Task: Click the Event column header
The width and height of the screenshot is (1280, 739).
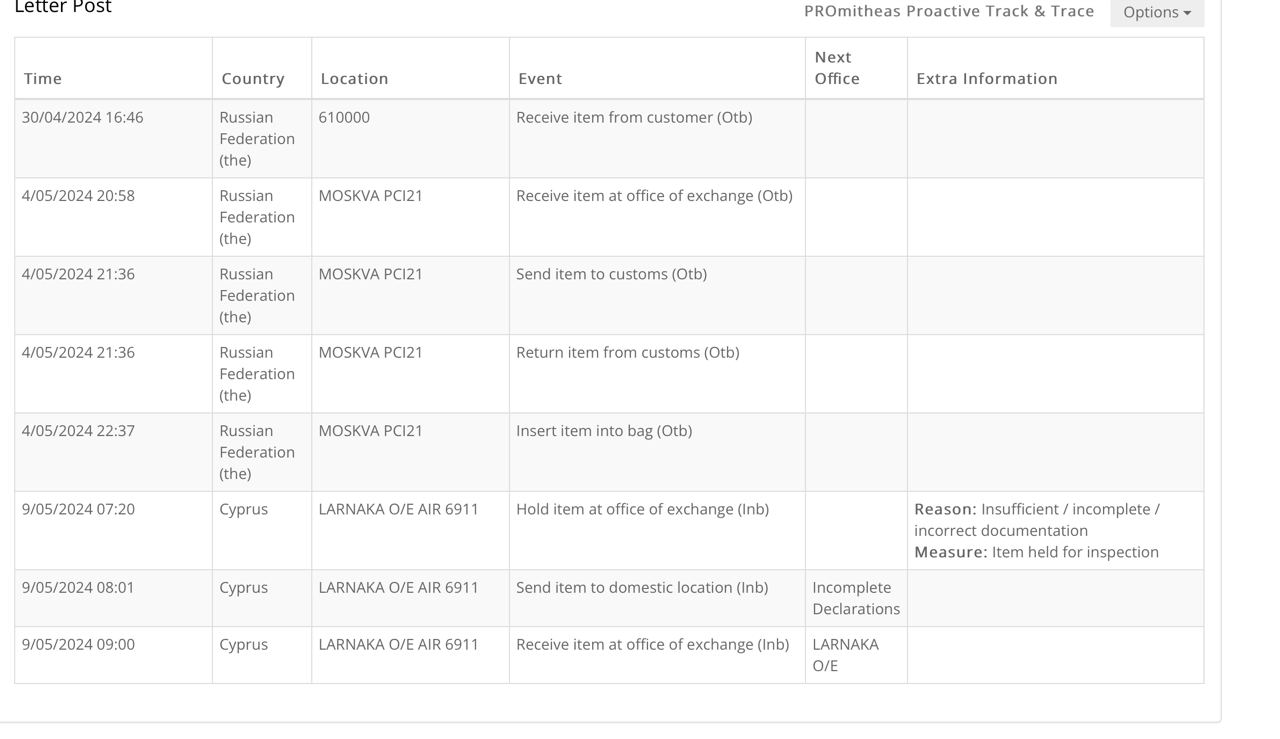Action: tap(540, 78)
